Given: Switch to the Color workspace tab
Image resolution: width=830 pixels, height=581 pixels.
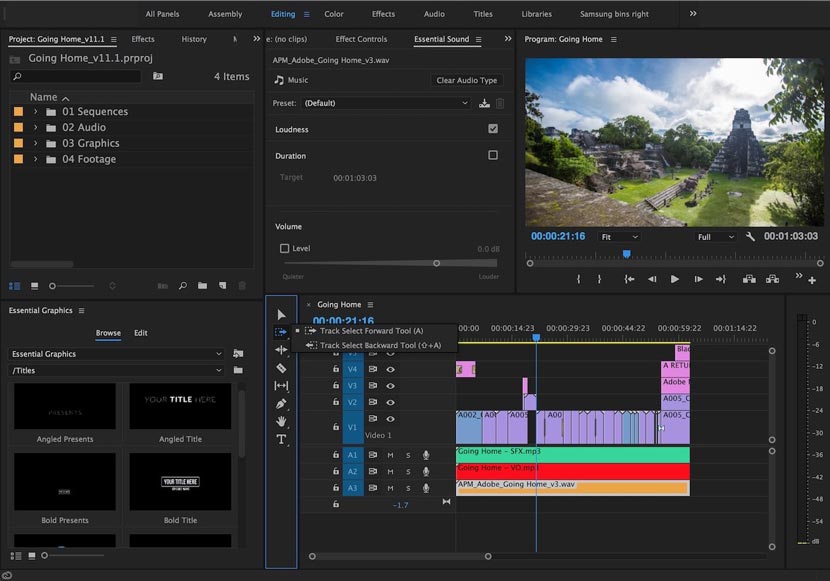Looking at the screenshot, I should point(334,14).
